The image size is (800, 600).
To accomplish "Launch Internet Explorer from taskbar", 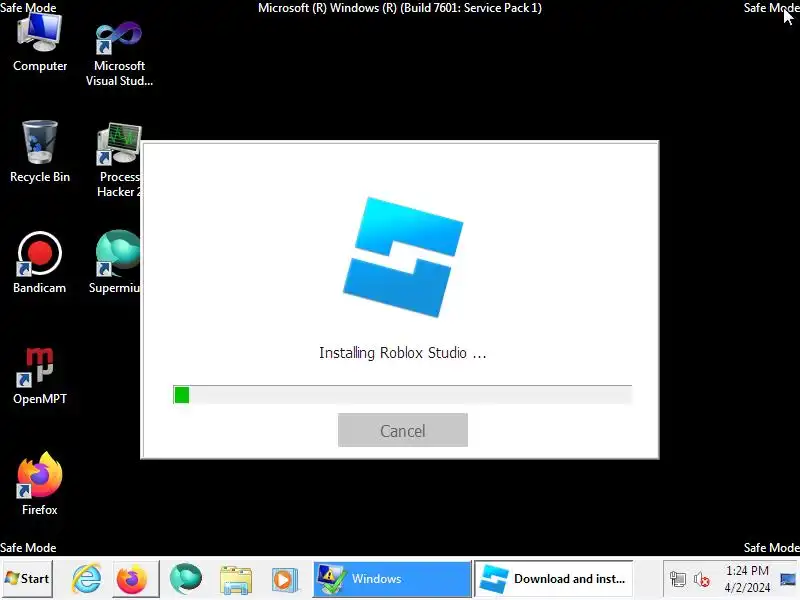I will pos(86,579).
